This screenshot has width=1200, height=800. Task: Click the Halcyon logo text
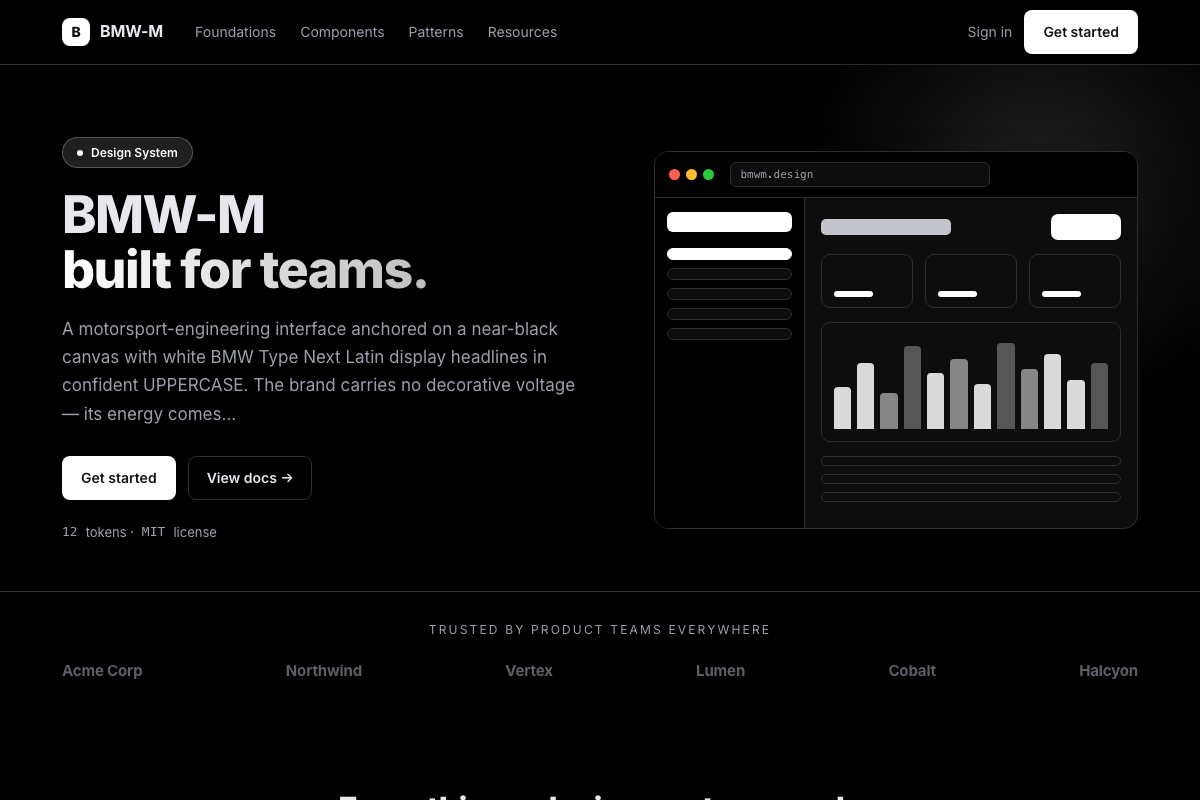tap(1108, 671)
